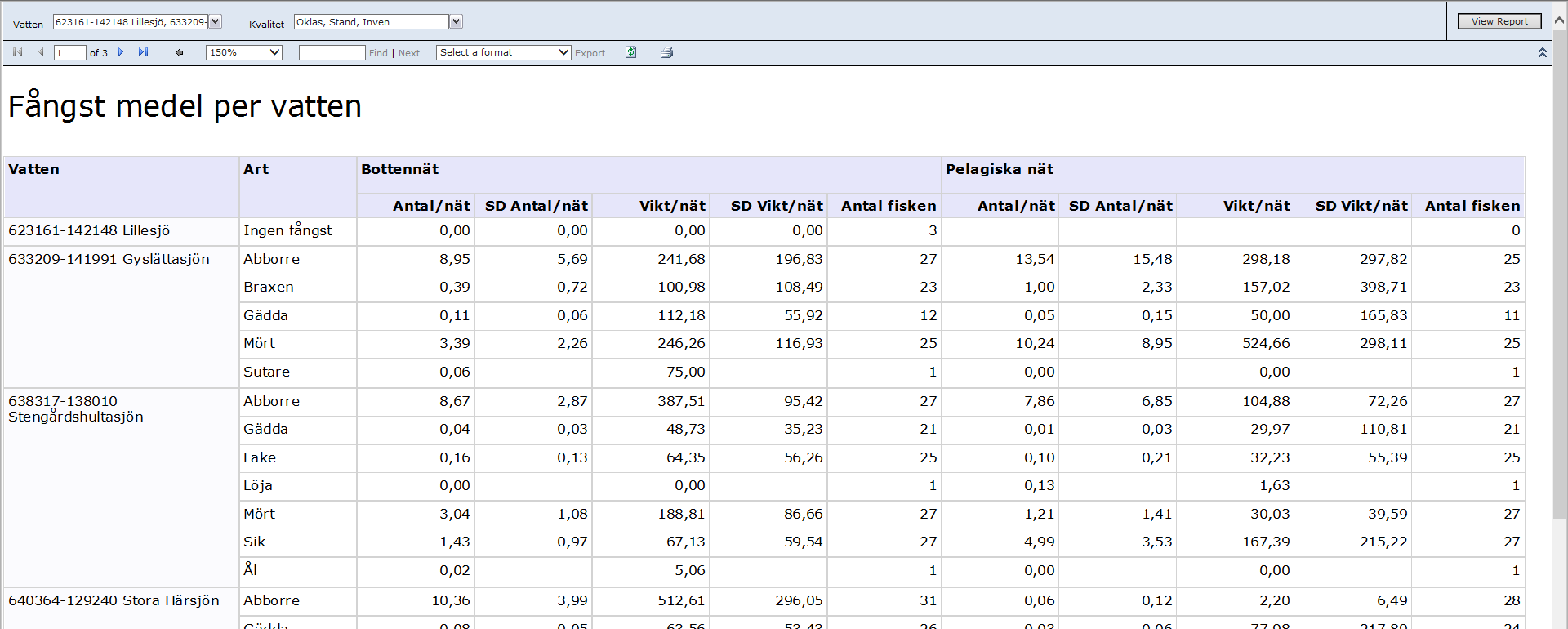The image size is (1568, 629).
Task: Collapse the parameters area
Action: point(1543,52)
